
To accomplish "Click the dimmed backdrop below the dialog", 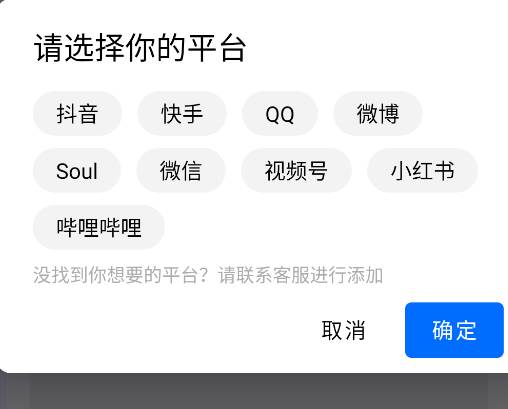I will (254, 391).
